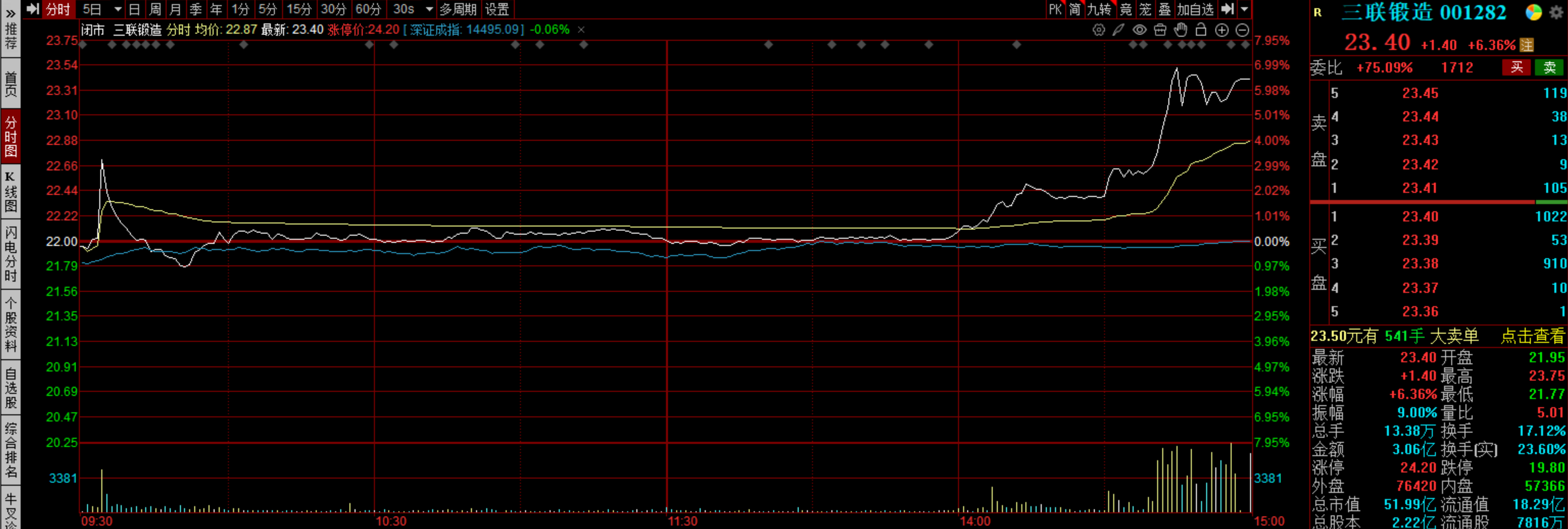
Task: Click the zoom out minus icon
Action: pyautogui.click(x=1242, y=30)
